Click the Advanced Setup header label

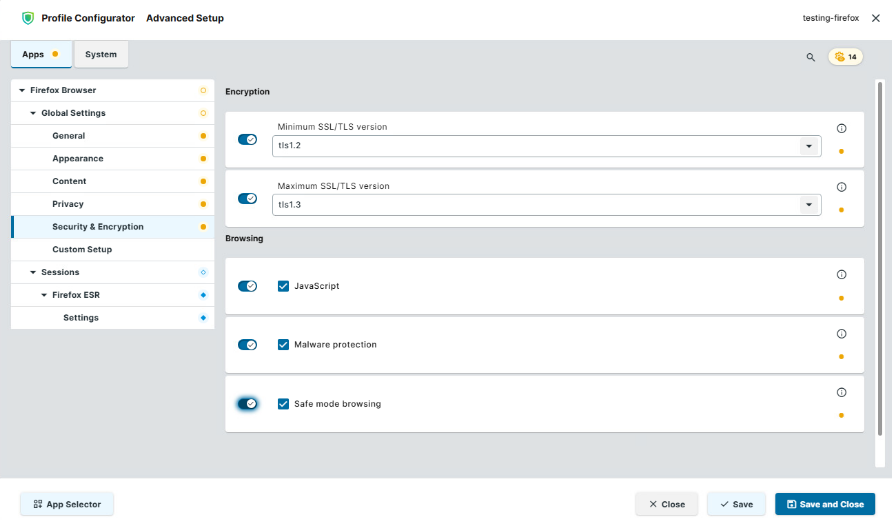[x=185, y=18]
